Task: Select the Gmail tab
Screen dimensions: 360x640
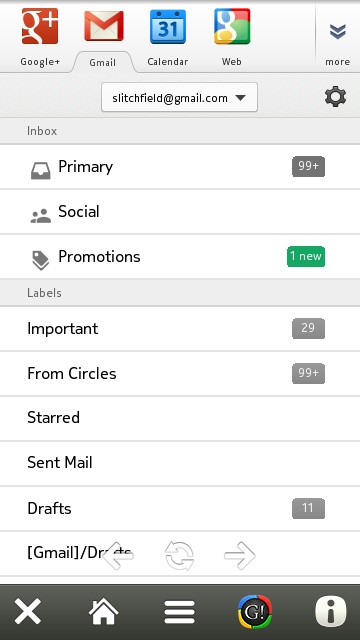Action: pyautogui.click(x=103, y=62)
